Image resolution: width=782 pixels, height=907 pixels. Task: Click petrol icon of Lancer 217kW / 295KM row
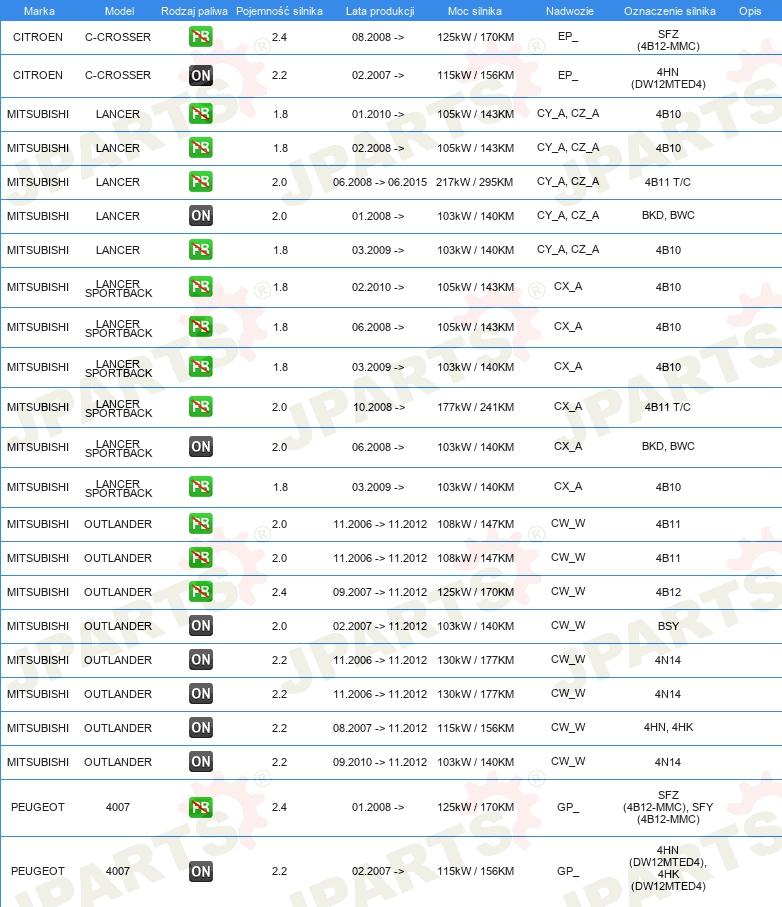(201, 182)
